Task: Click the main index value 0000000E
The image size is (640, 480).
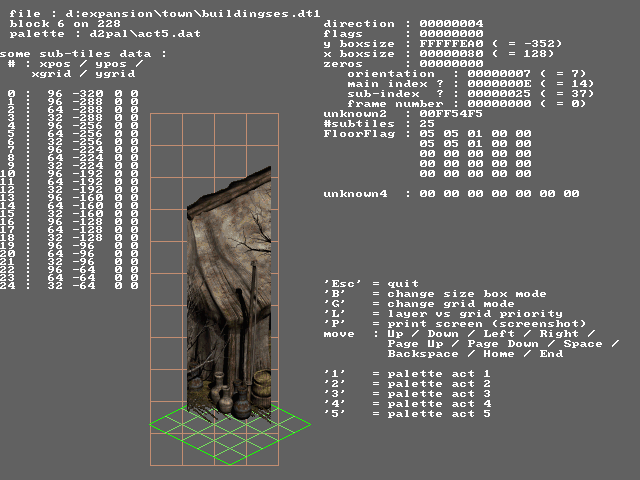Action: [x=499, y=84]
